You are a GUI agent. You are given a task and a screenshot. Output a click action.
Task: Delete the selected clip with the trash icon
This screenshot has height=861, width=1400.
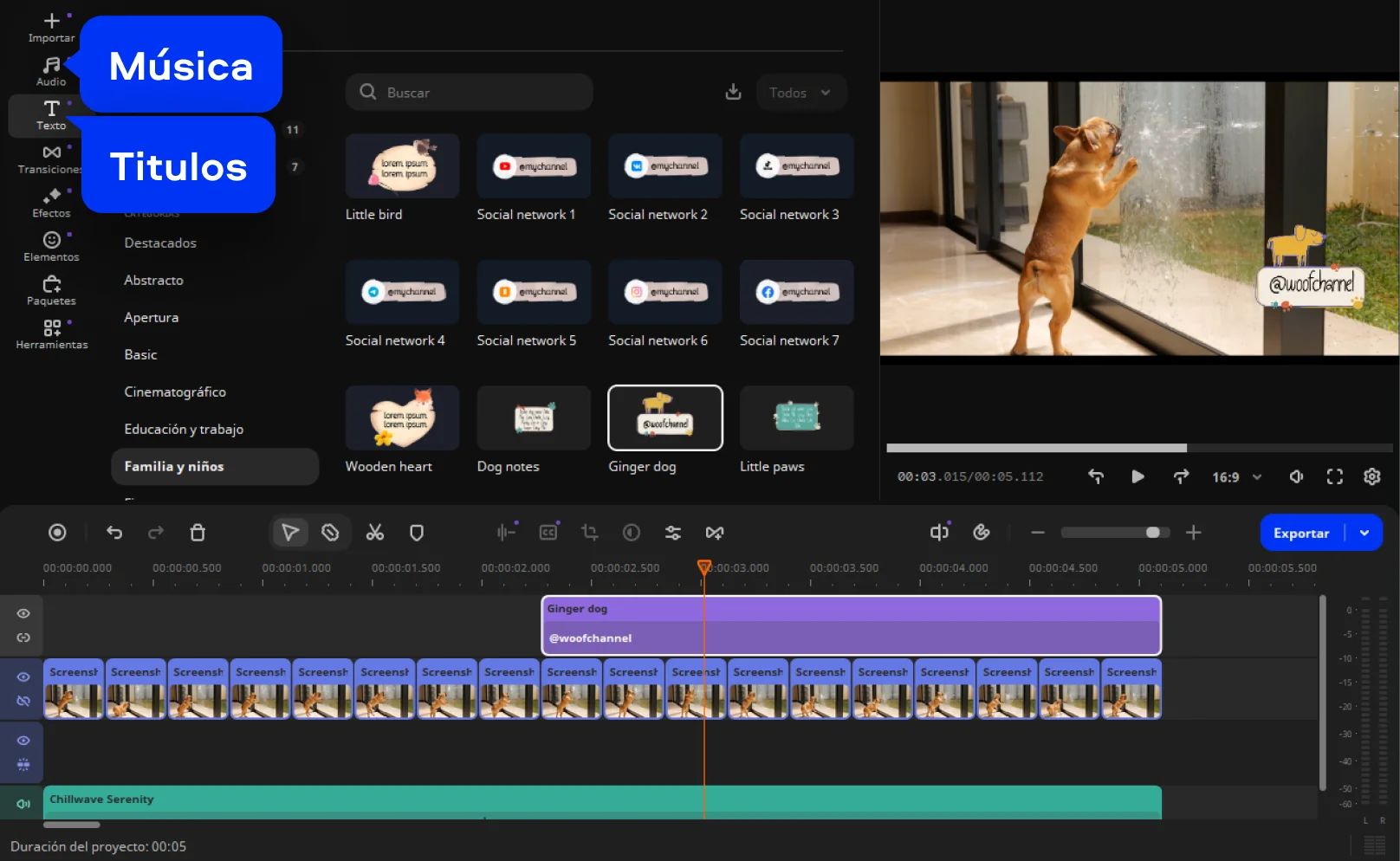coord(198,533)
